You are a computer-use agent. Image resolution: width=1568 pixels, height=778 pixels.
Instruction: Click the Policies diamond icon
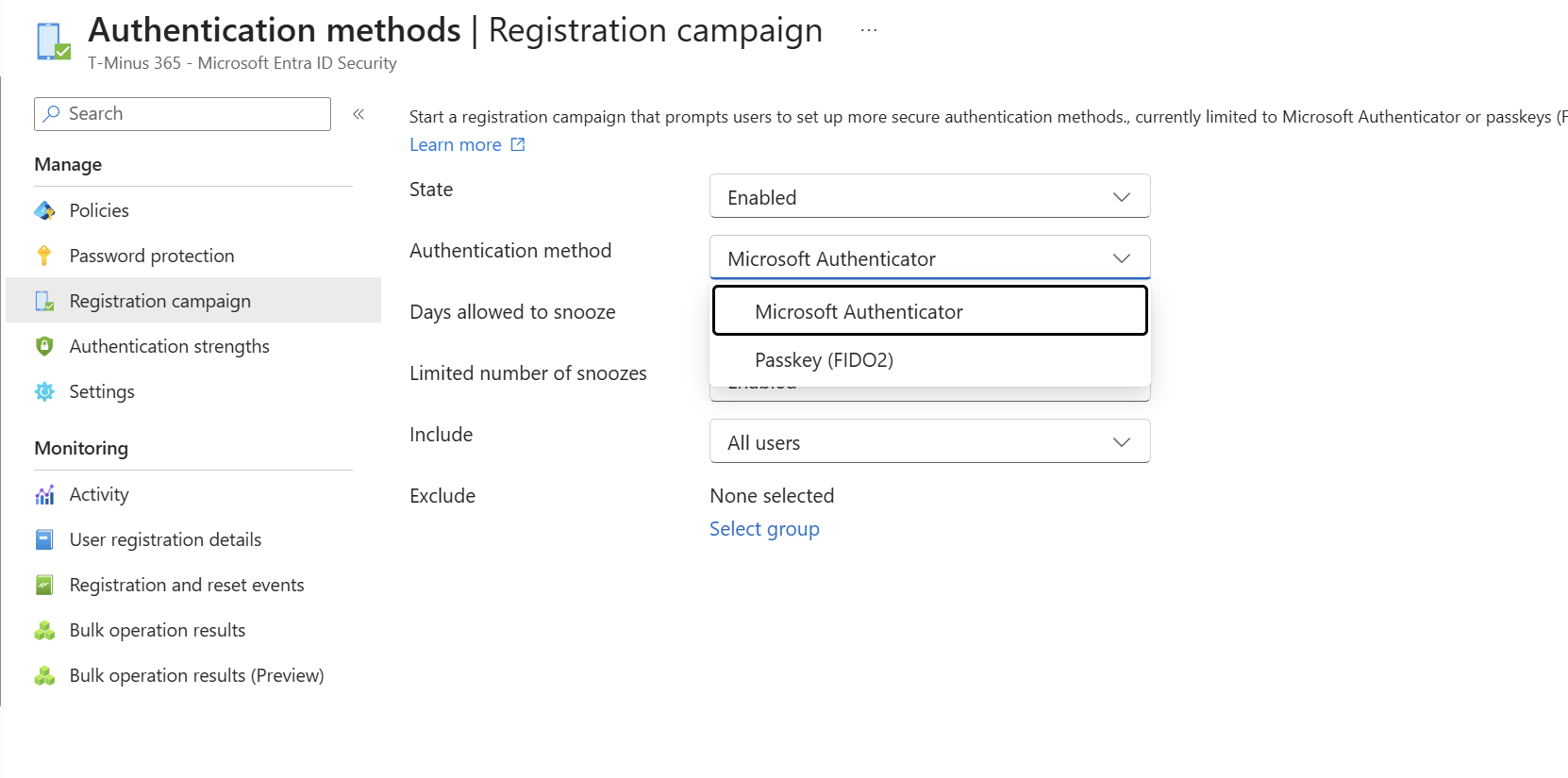click(x=44, y=210)
